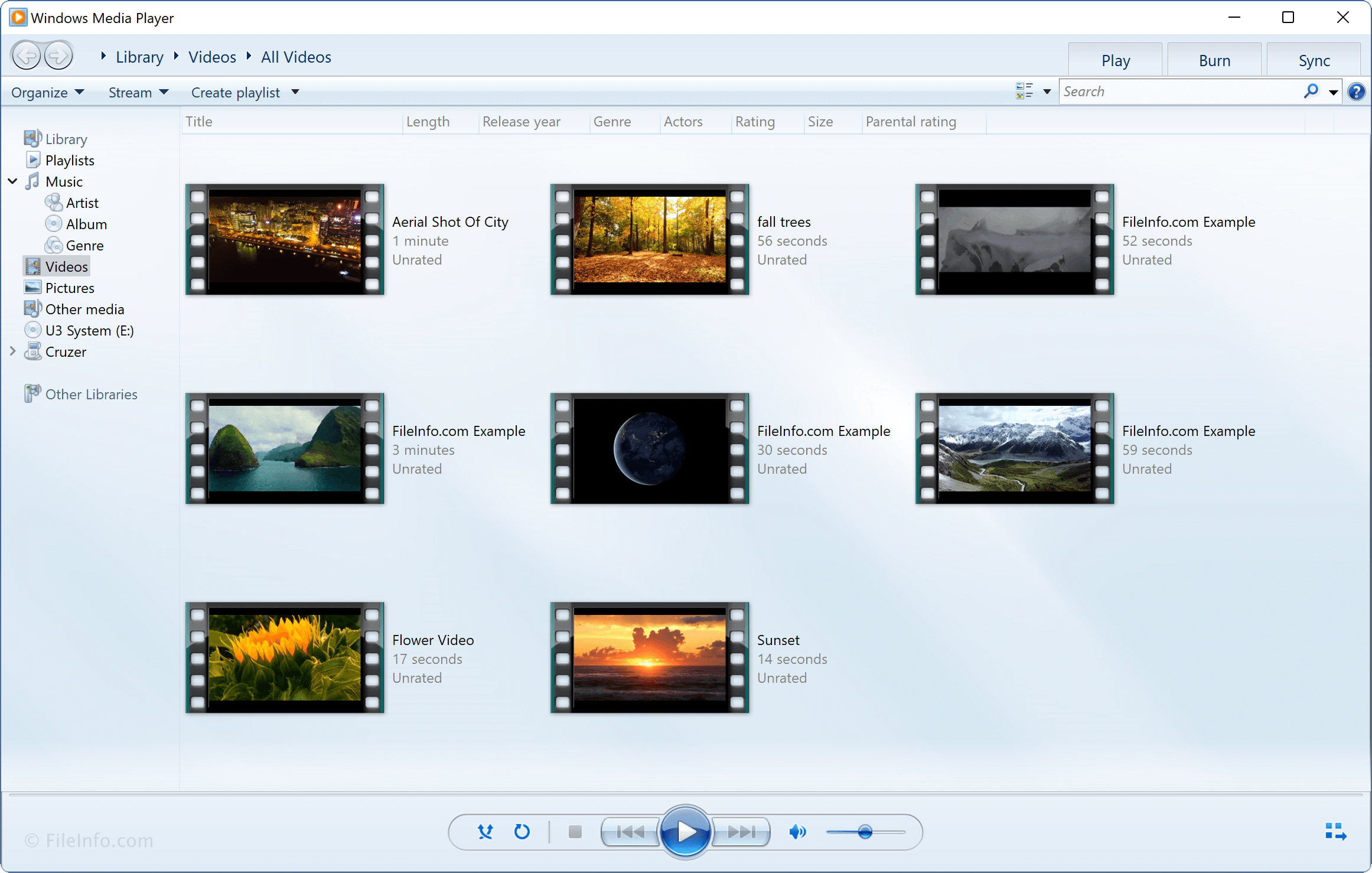Toggle shuffle mode using shuffle icon

tap(484, 831)
